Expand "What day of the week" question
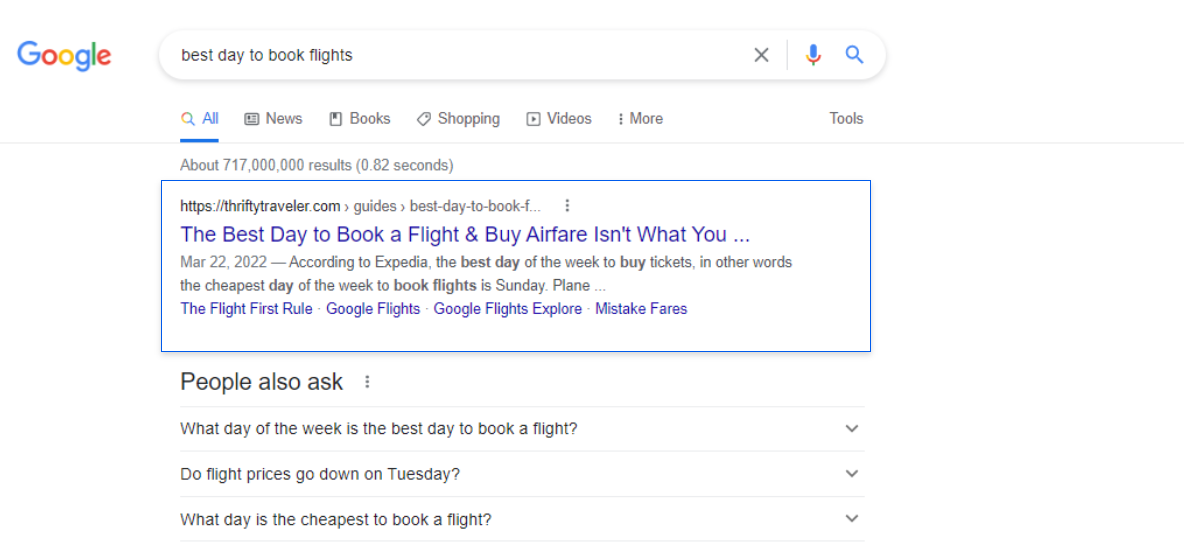This screenshot has width=1184, height=550. [851, 429]
